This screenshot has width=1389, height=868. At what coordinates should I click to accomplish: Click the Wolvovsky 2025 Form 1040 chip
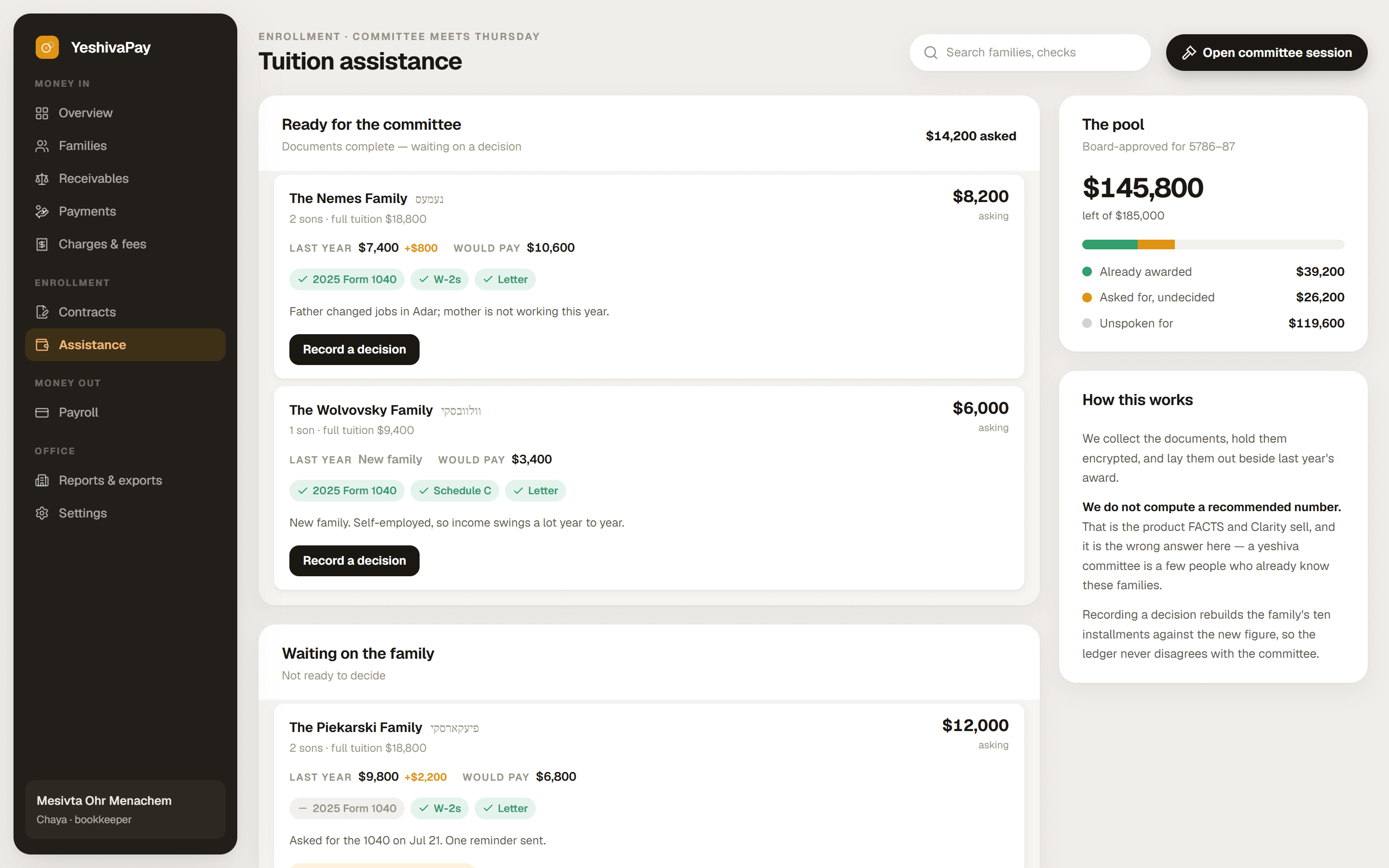tap(347, 491)
